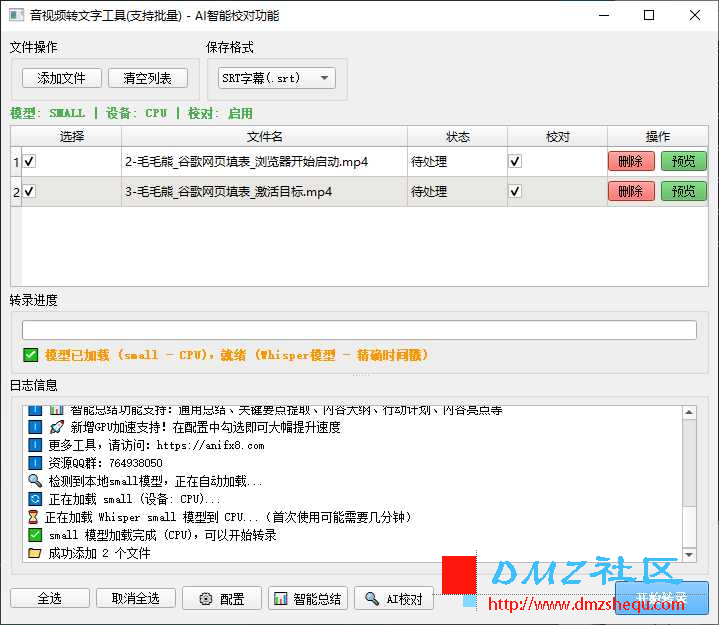The width and height of the screenshot is (719, 625).
Task: Click the 全选 button
Action: [x=49, y=599]
